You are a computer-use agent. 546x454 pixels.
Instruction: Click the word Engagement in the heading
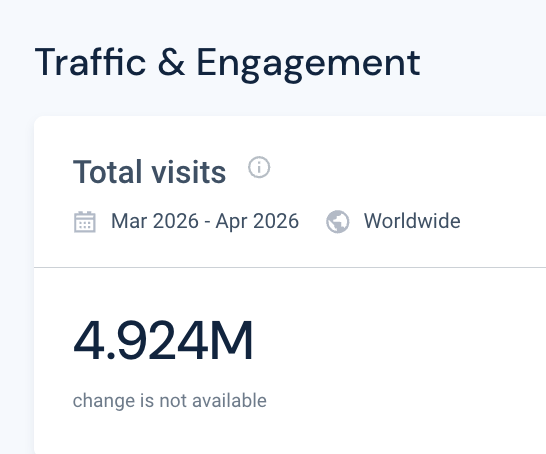(x=309, y=64)
